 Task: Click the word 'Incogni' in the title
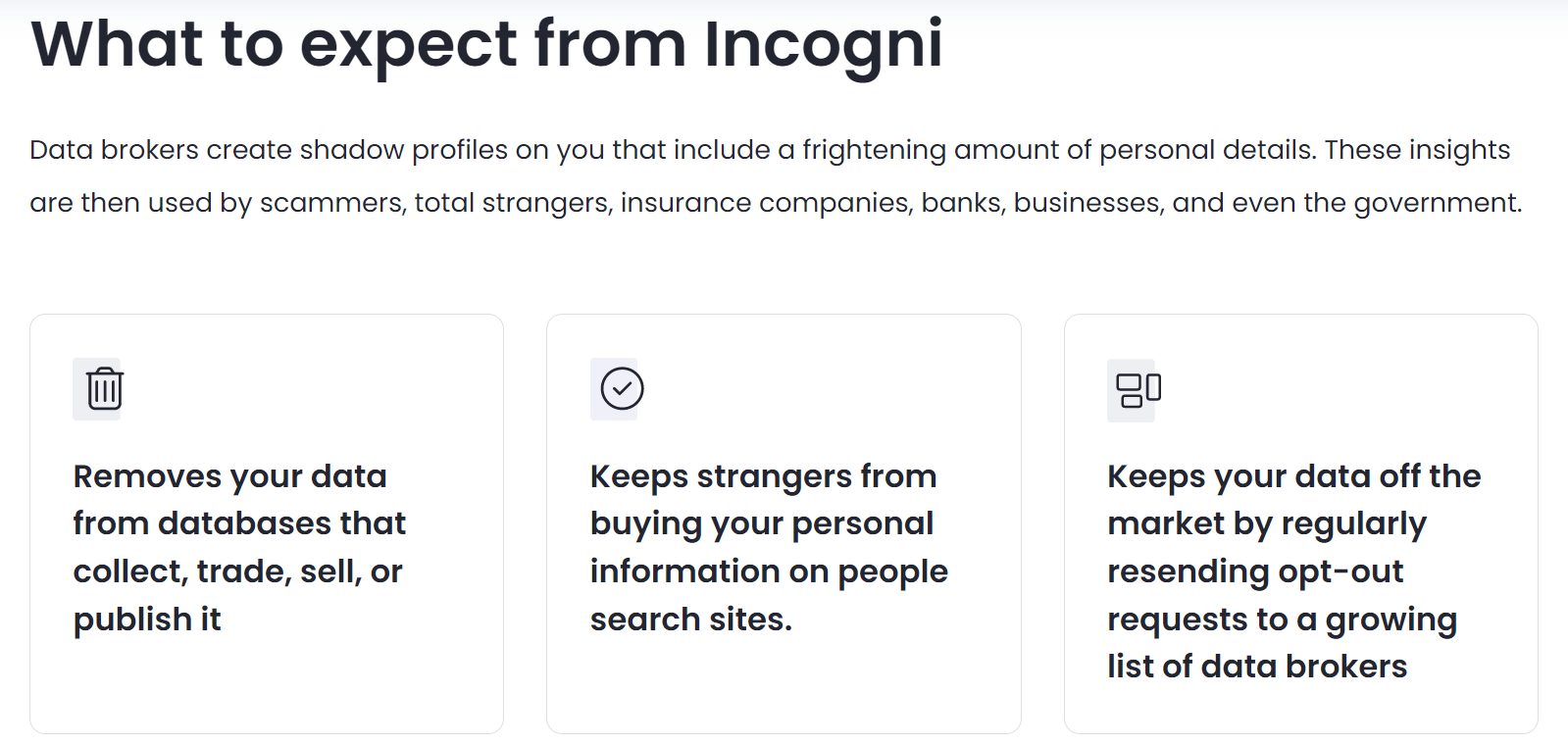(824, 44)
